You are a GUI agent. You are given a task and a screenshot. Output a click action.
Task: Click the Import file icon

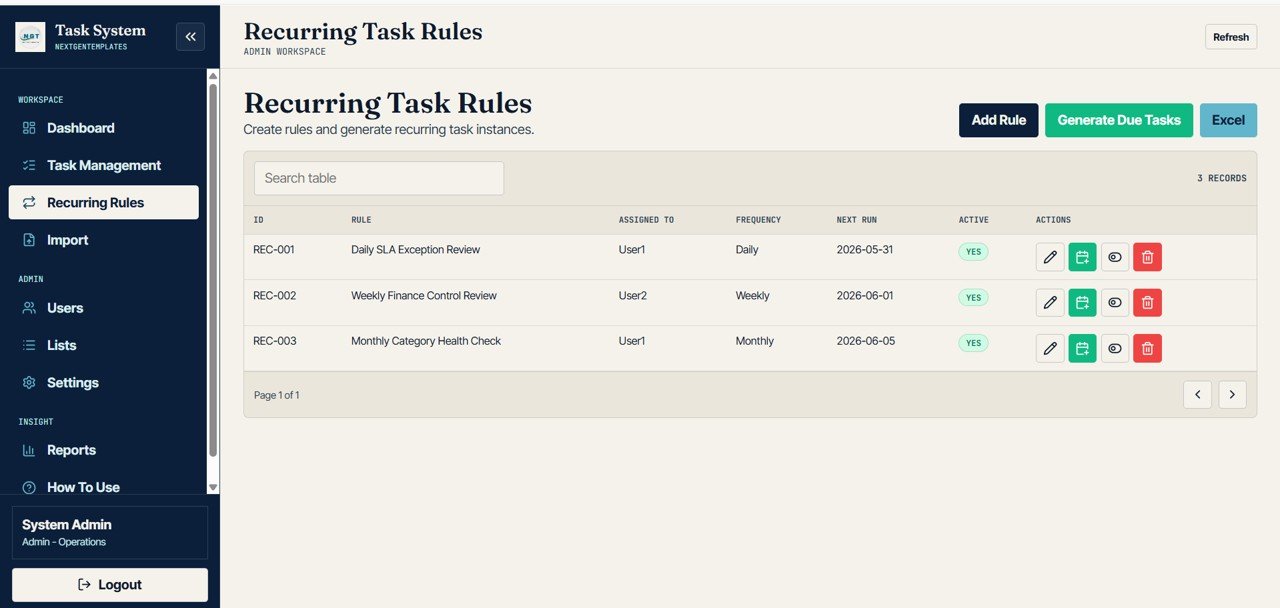coord(29,240)
